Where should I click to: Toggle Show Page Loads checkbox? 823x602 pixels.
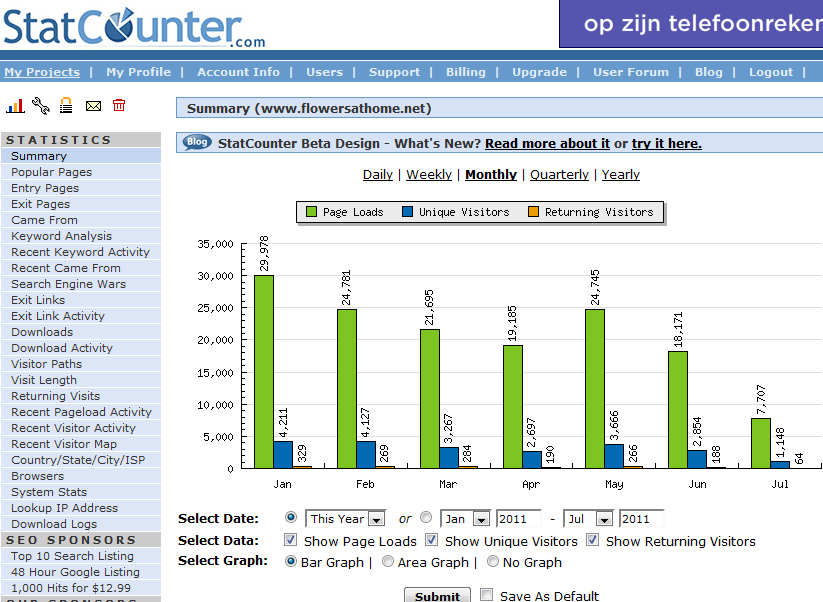point(290,540)
